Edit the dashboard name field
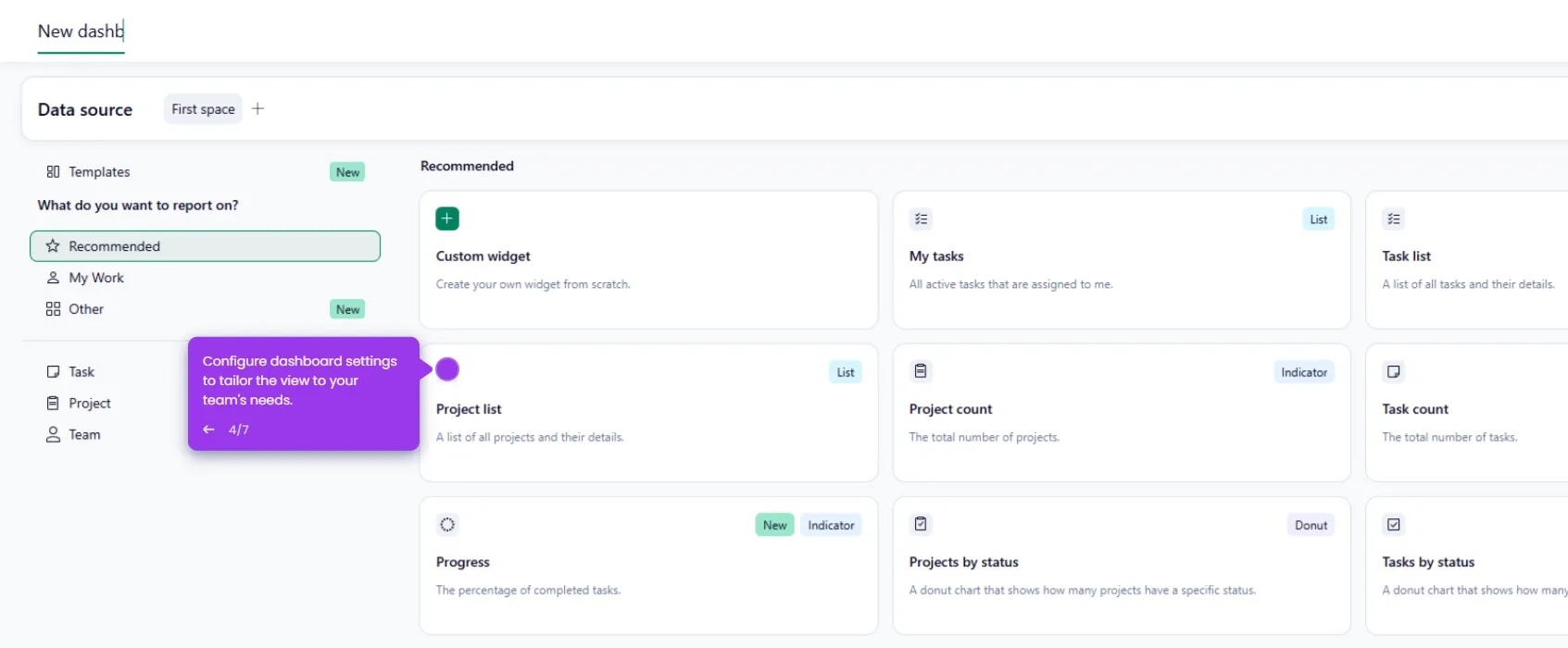 pyautogui.click(x=81, y=31)
